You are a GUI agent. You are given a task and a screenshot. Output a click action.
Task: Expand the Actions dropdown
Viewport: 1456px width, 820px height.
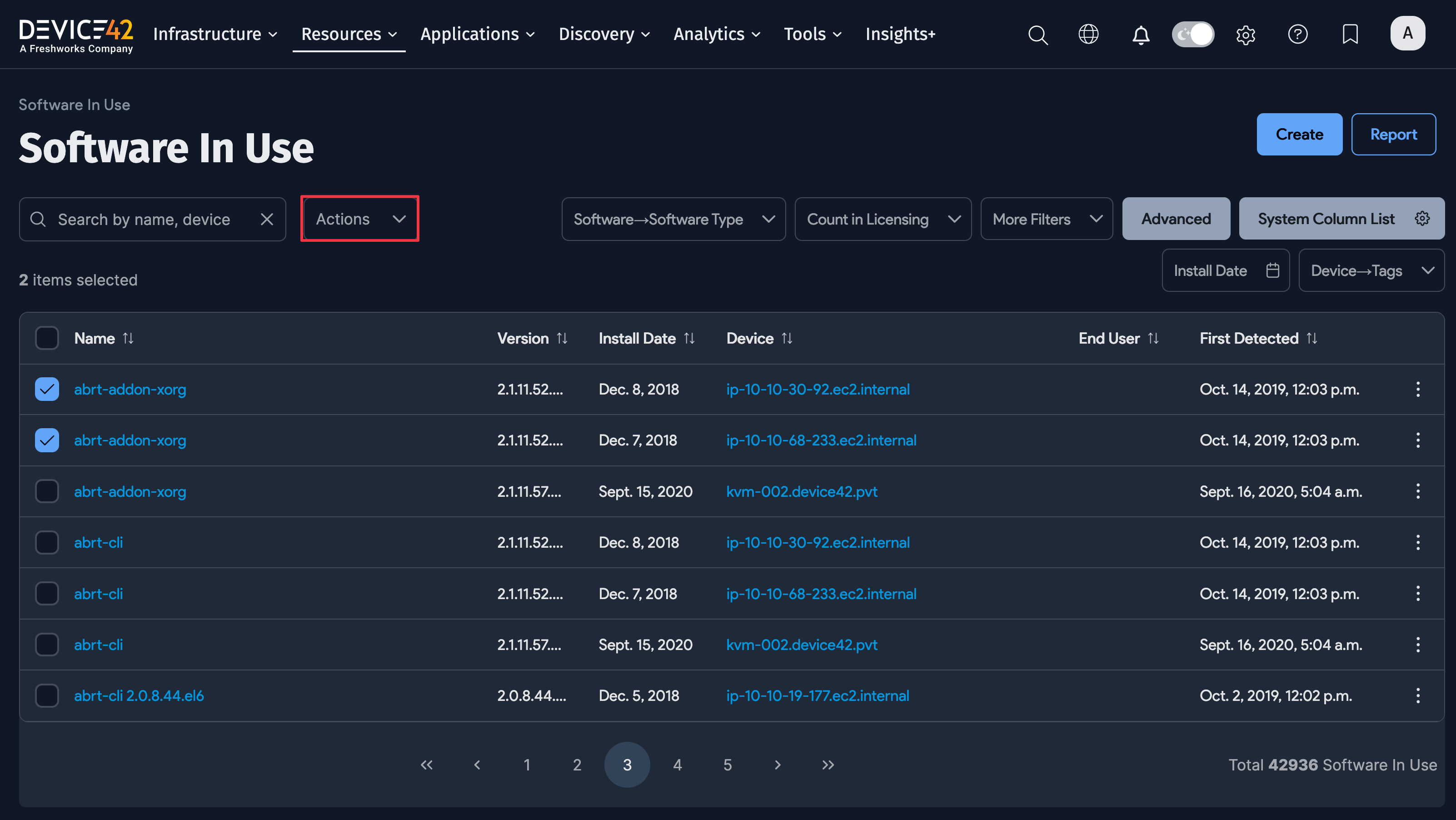pyautogui.click(x=360, y=219)
